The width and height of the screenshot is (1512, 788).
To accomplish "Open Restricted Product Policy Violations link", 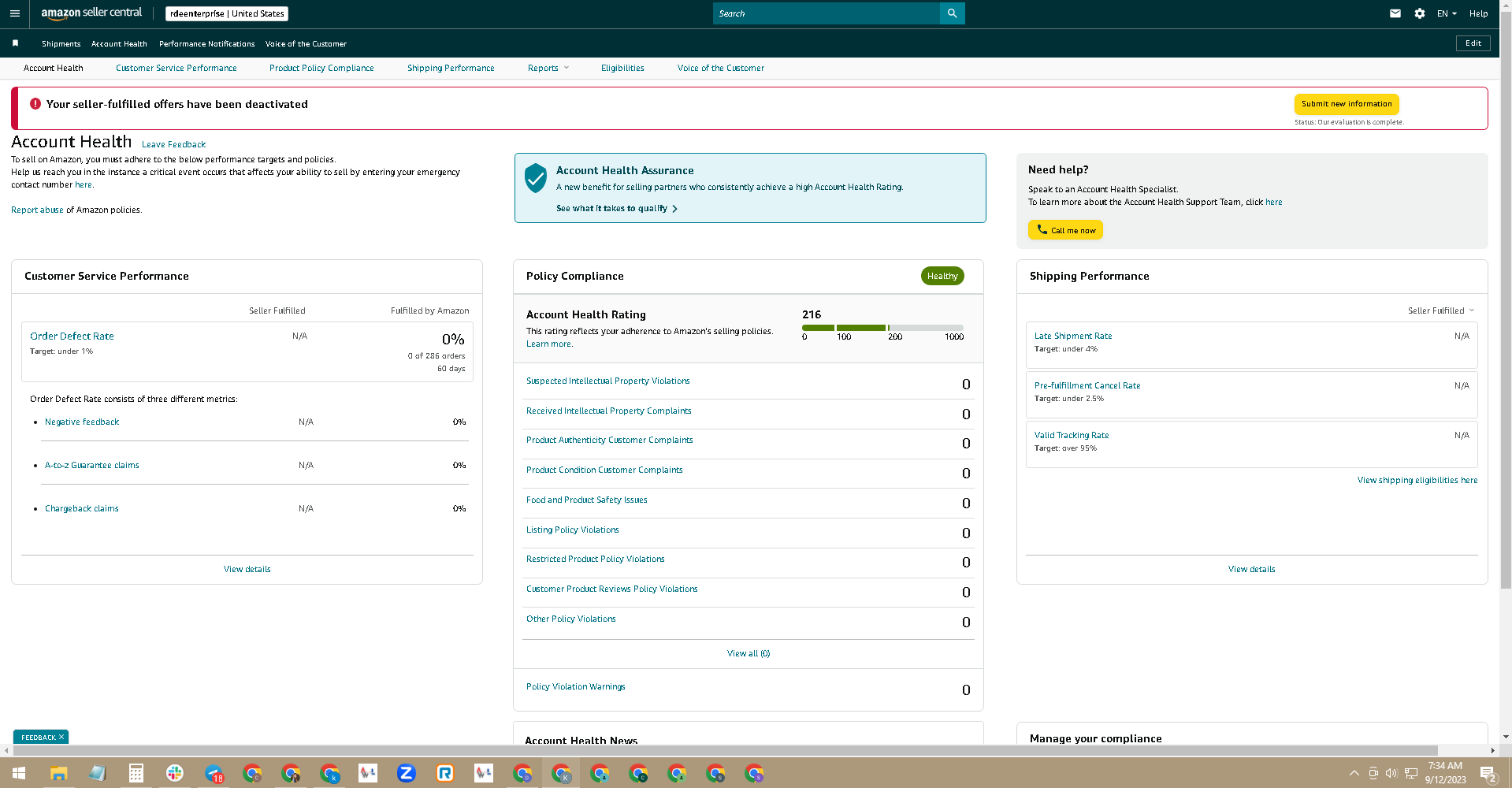I will 596,559.
